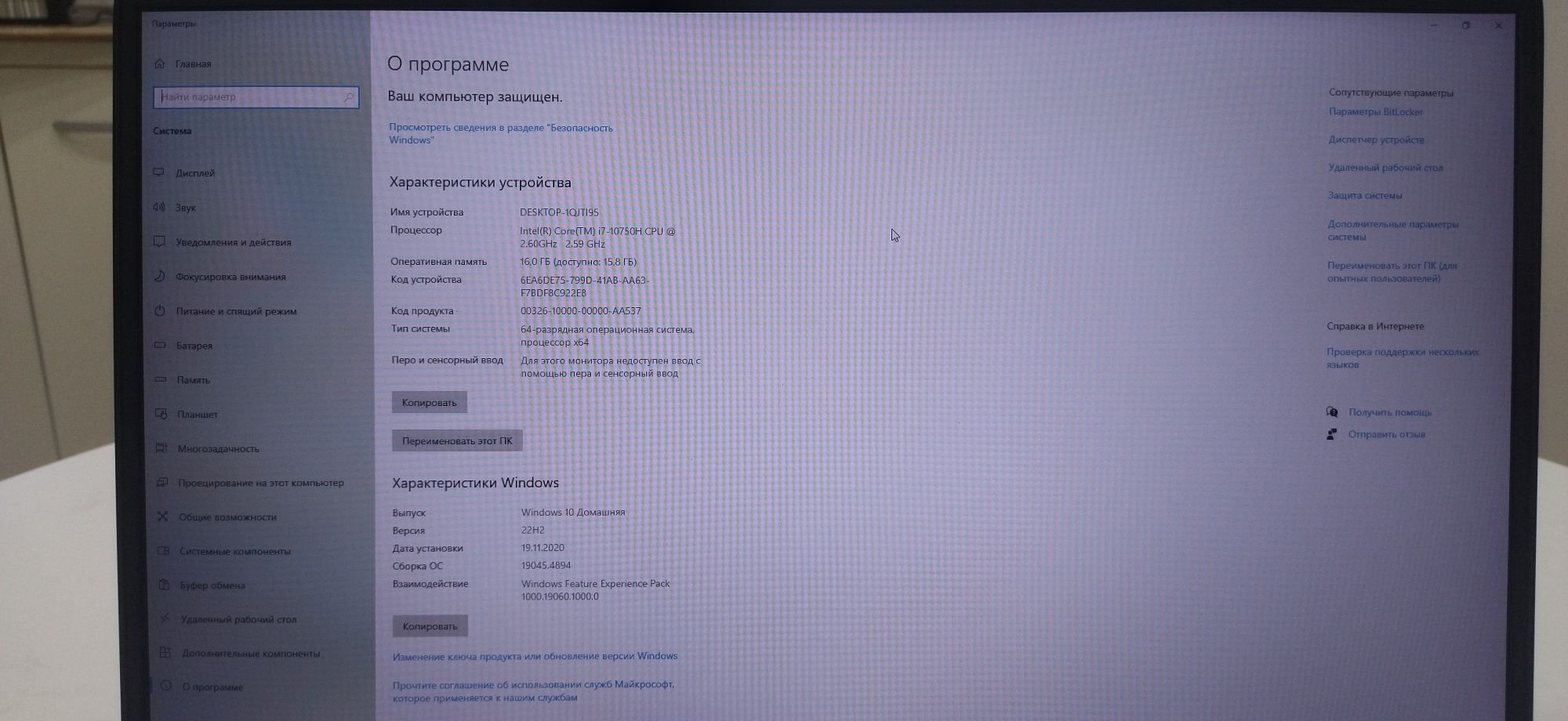
Task: Click the Планшет tablet icon
Action: tap(162, 414)
